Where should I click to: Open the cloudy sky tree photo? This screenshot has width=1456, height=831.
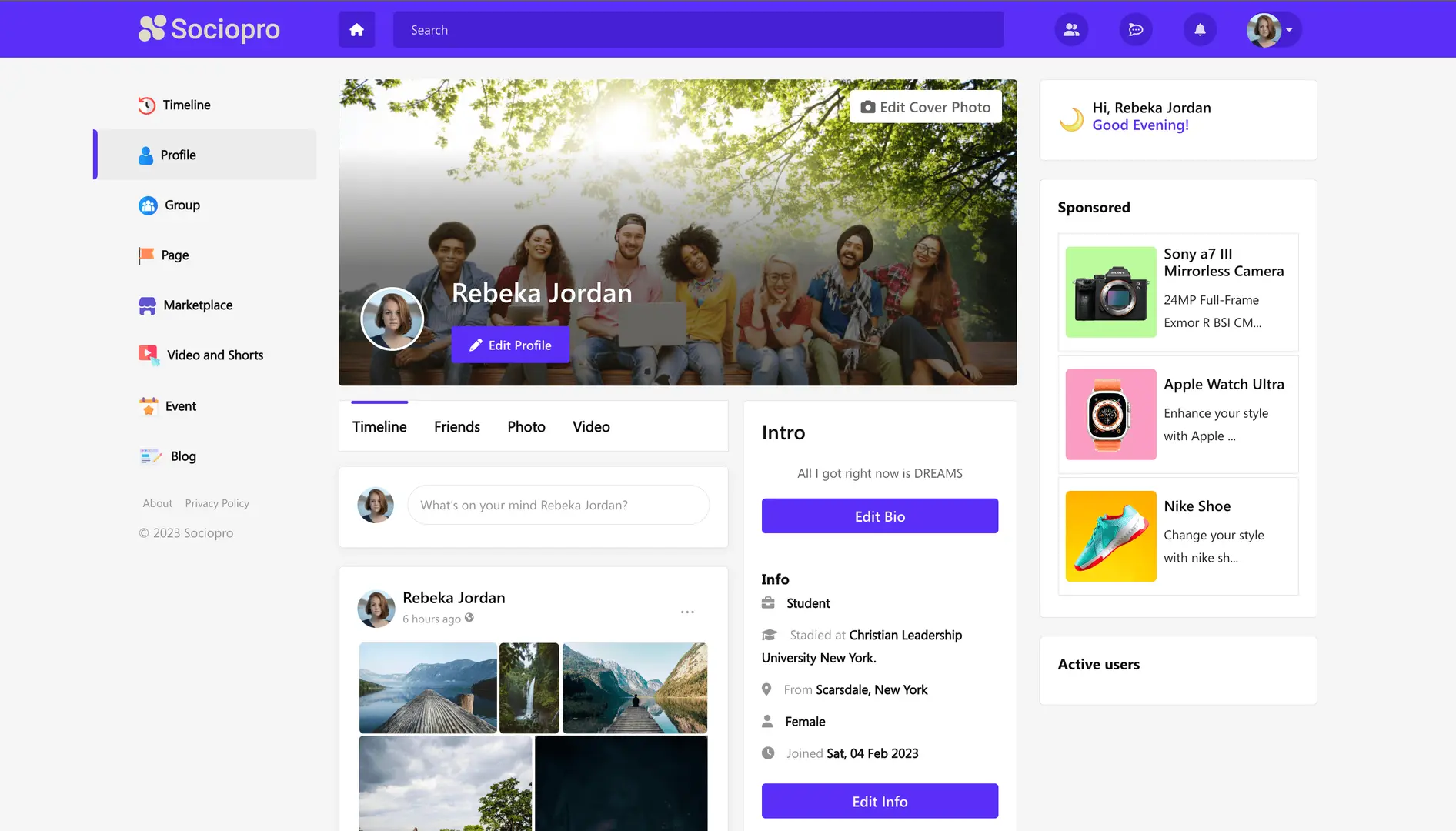446,783
